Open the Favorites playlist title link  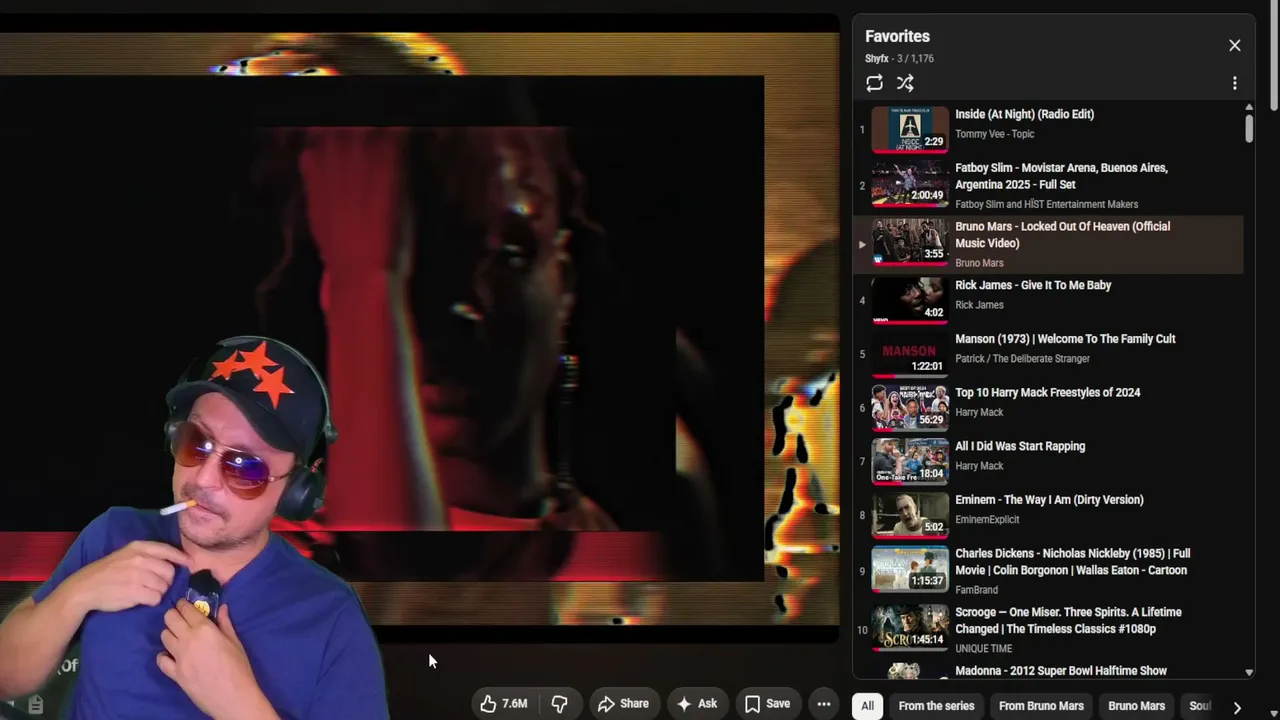(897, 36)
